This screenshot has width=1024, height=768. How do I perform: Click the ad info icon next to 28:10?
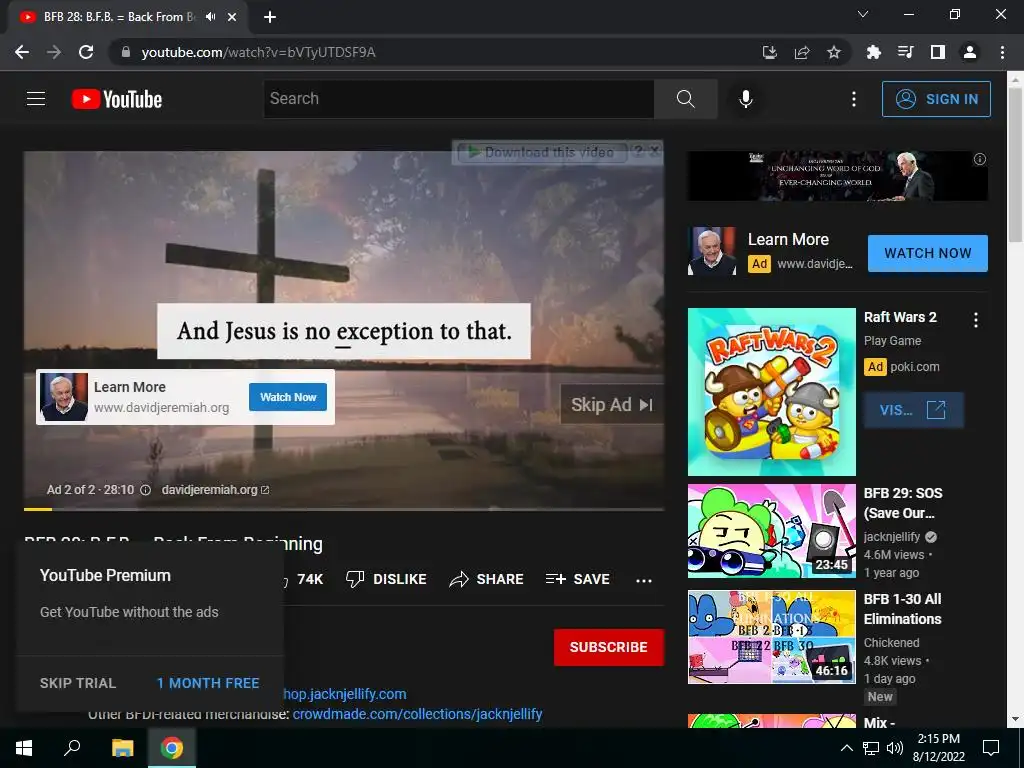click(x=146, y=490)
